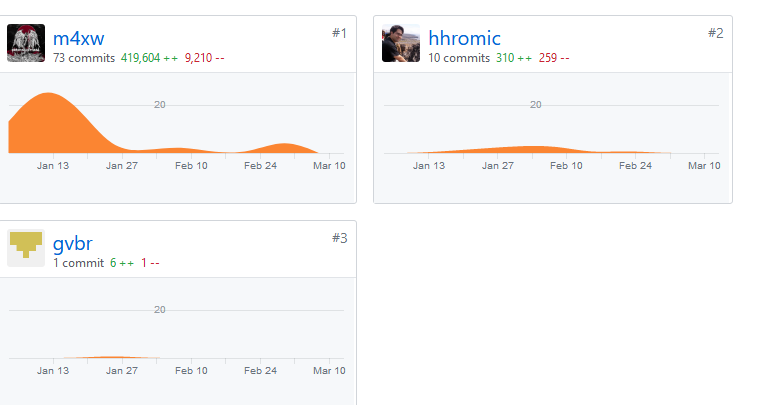The image size is (769, 405).
Task: Click 9,210 -- deletions count for m4xw
Action: click(x=205, y=58)
